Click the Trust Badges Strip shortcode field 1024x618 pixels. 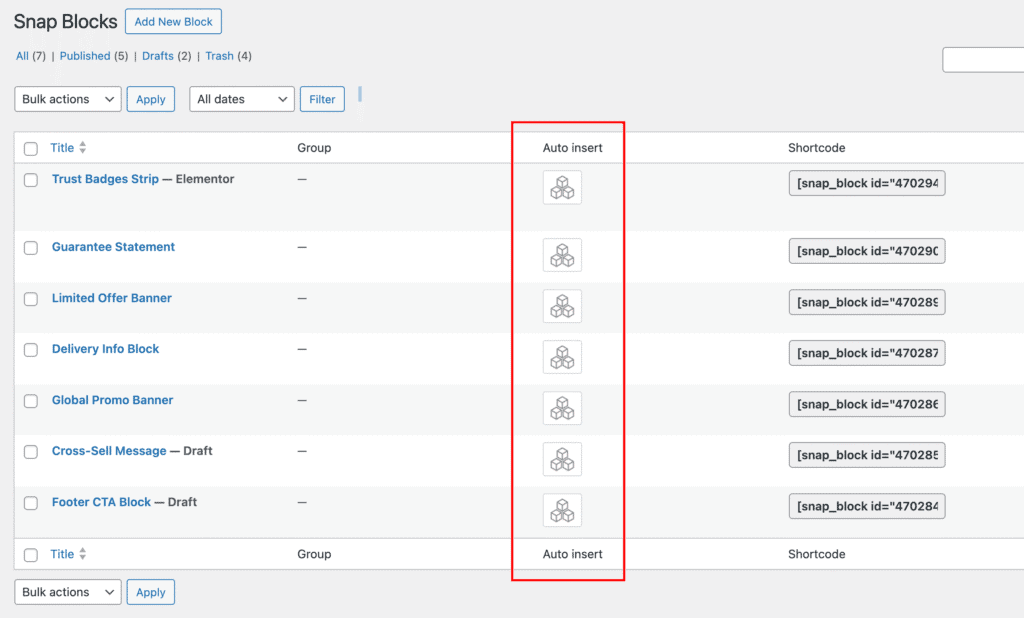pyautogui.click(x=867, y=184)
